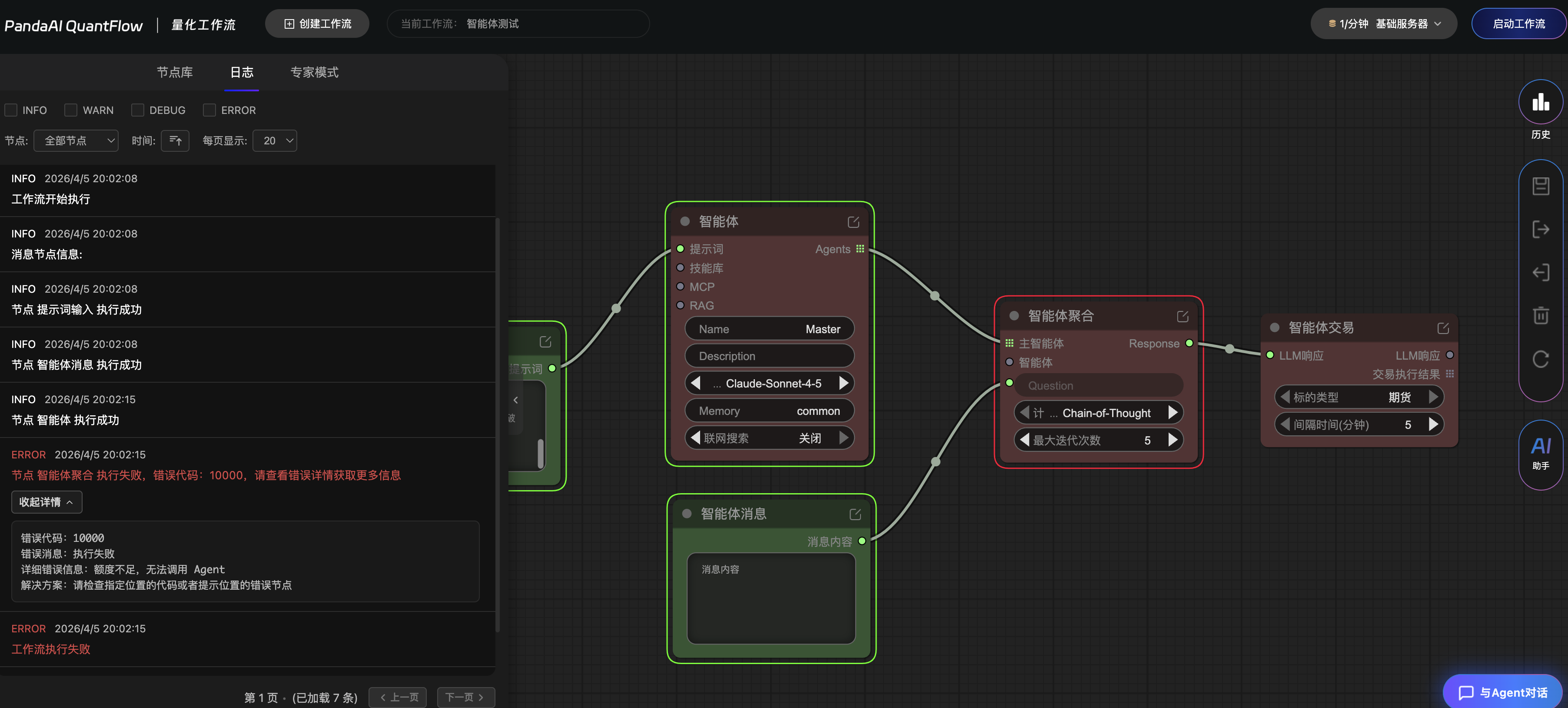Screen dimensions: 1568x708
Task: Click the save icon in right toolbar
Action: click(x=1540, y=186)
